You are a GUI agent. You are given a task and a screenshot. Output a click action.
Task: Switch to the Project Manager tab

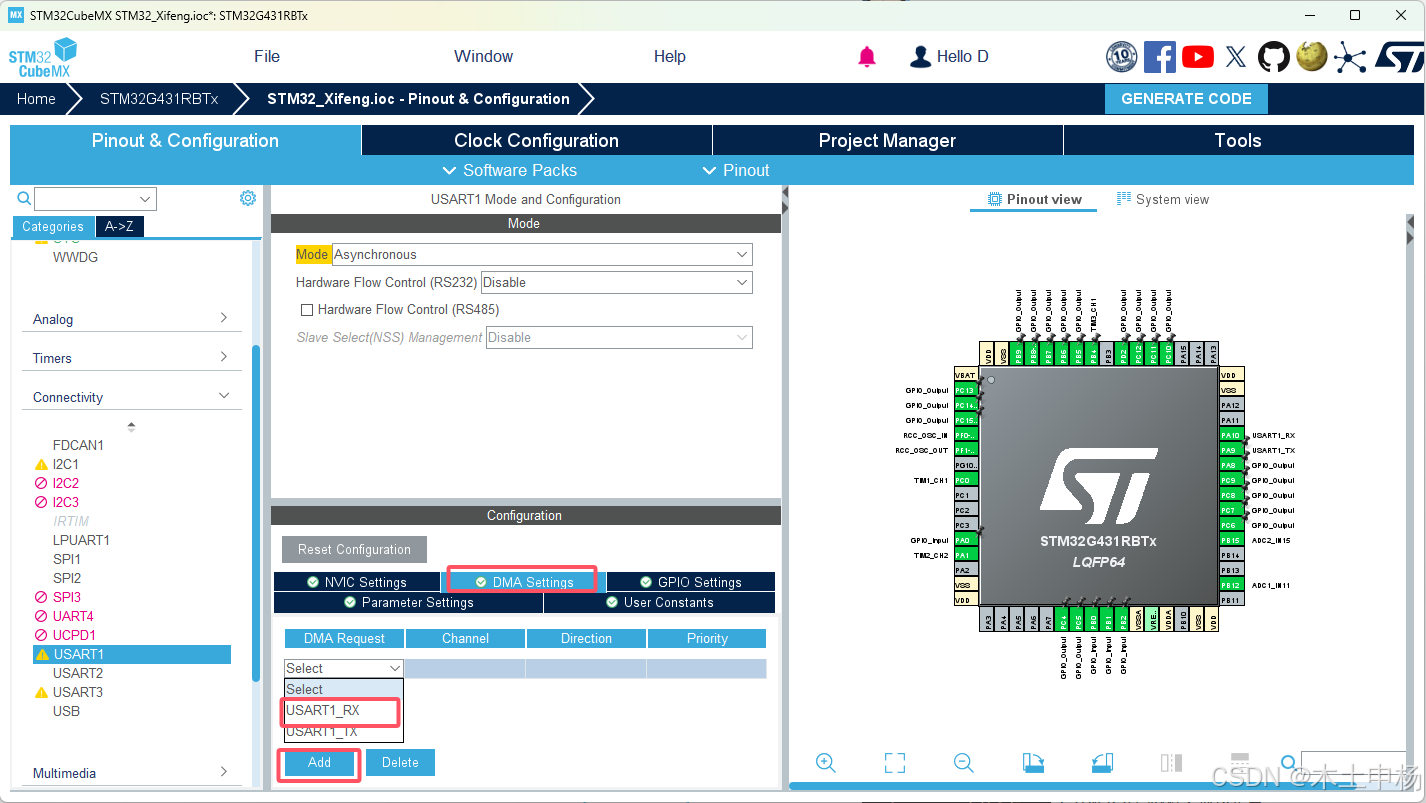pyautogui.click(x=887, y=140)
